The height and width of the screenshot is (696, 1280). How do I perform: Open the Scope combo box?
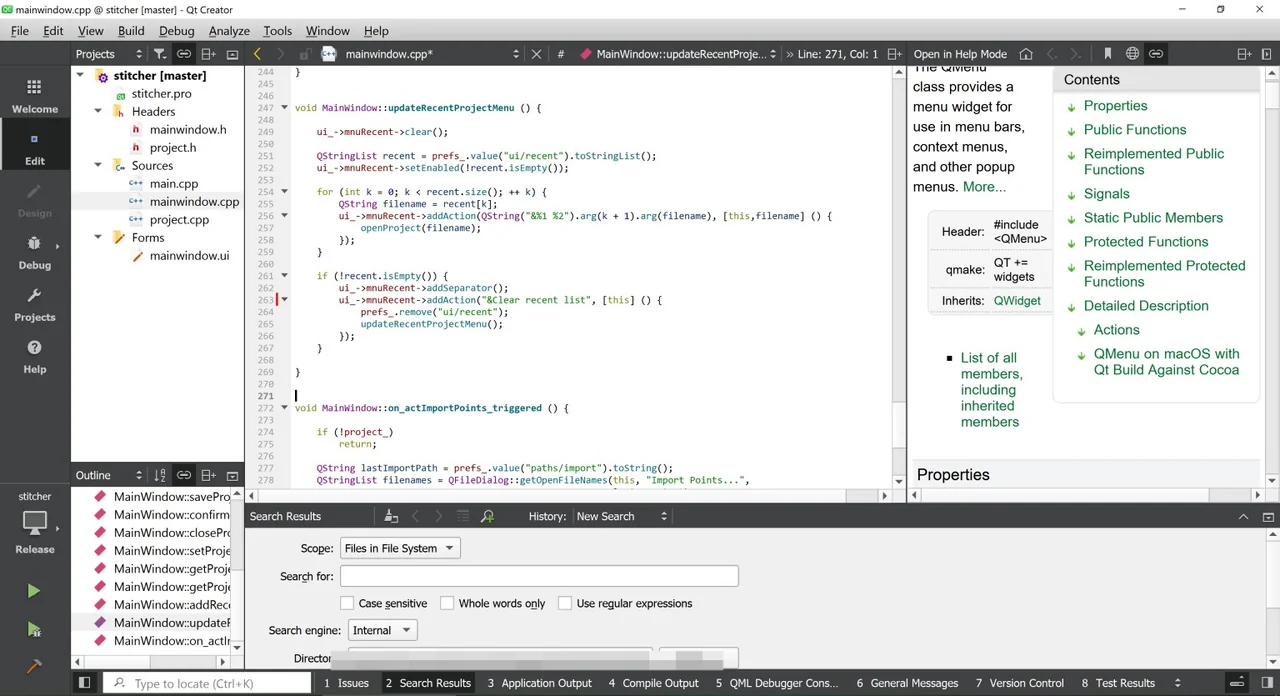tap(400, 548)
